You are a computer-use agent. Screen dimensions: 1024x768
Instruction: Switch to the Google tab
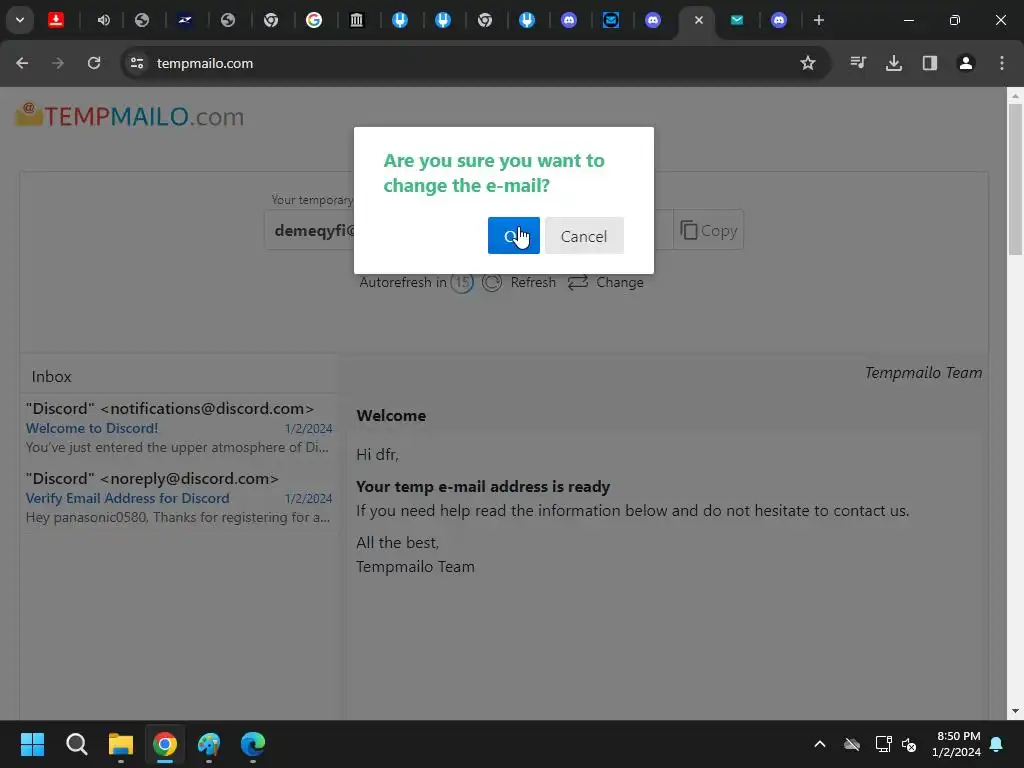pyautogui.click(x=314, y=20)
